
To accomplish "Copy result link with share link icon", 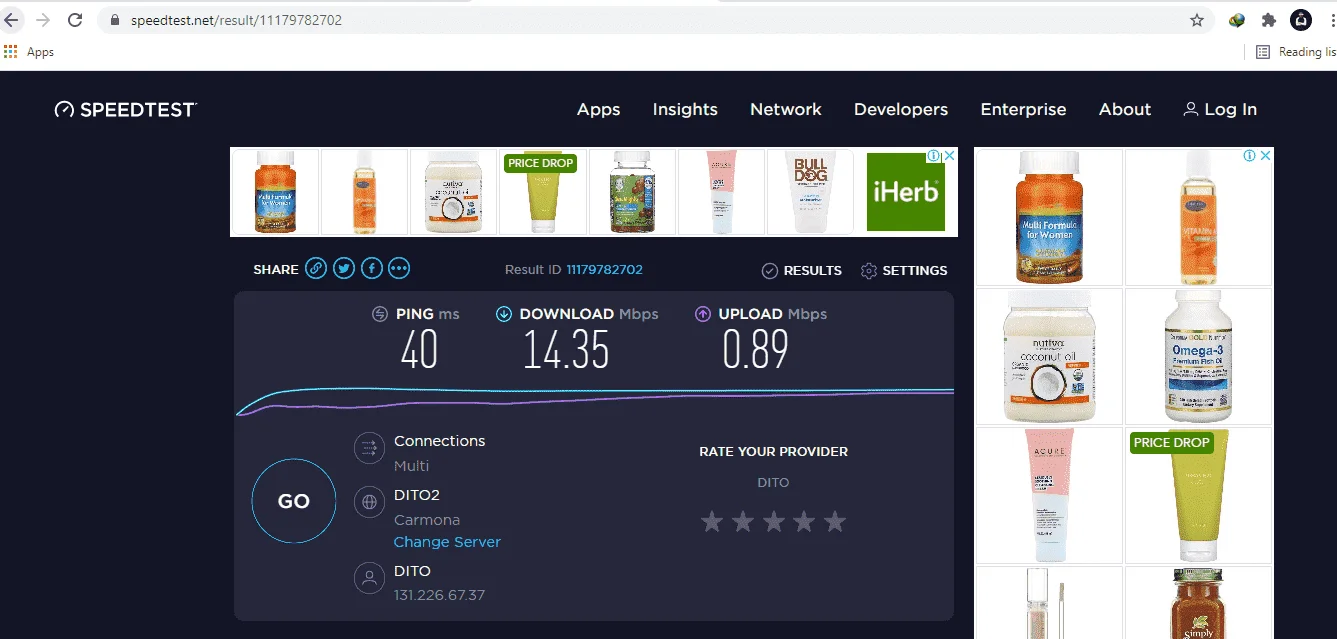I will coord(316,268).
